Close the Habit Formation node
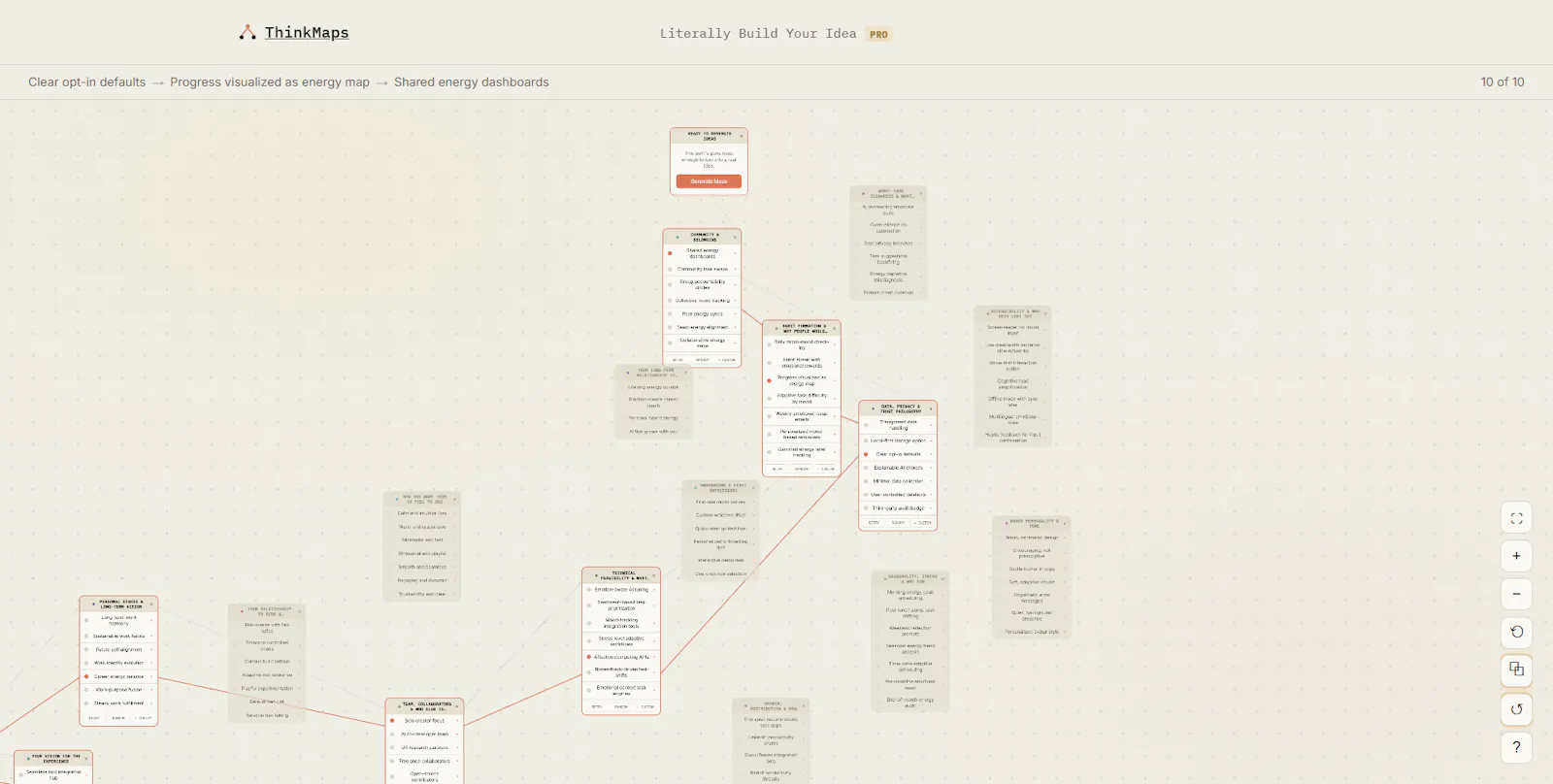The image size is (1553, 784). 835,329
